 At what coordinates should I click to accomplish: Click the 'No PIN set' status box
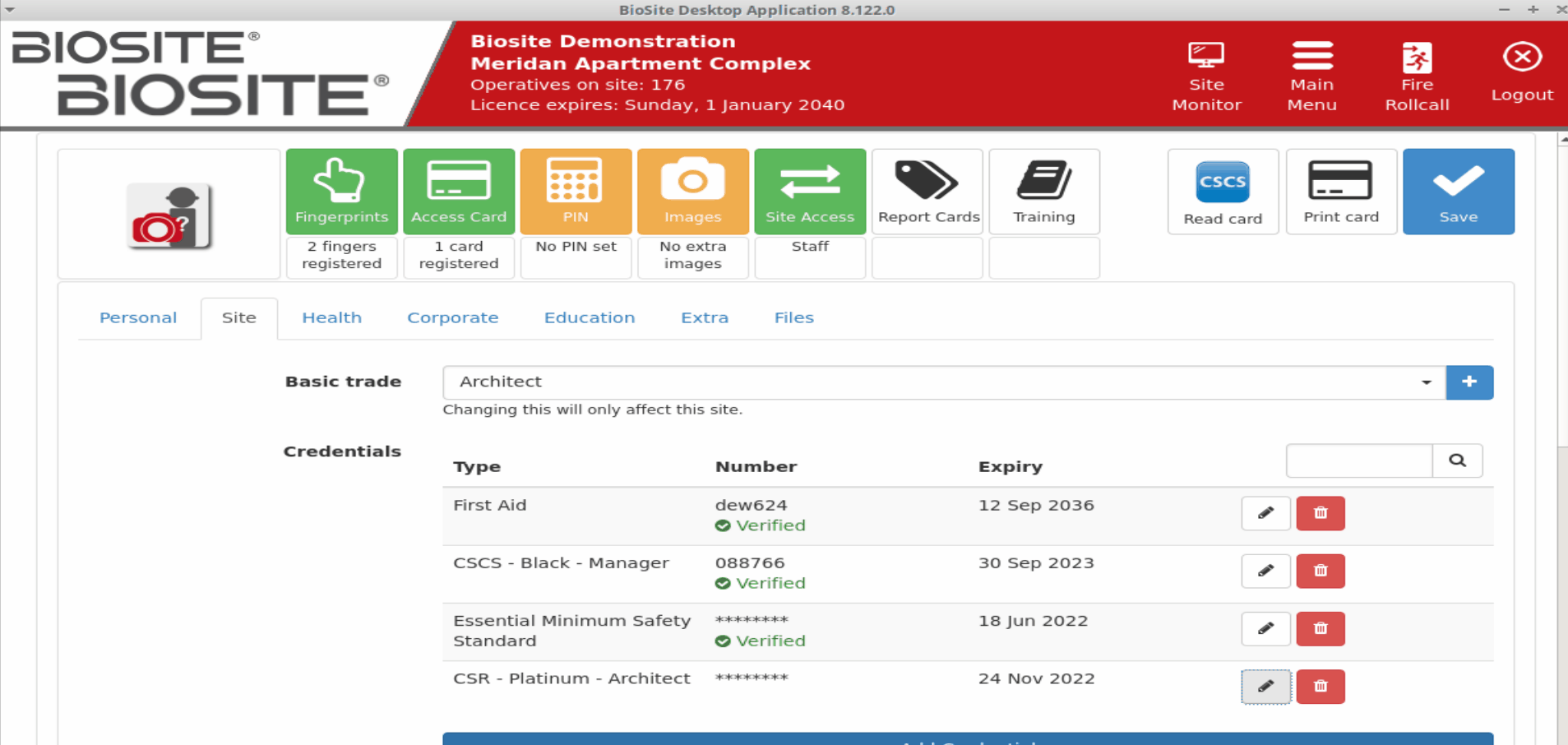[x=576, y=257]
